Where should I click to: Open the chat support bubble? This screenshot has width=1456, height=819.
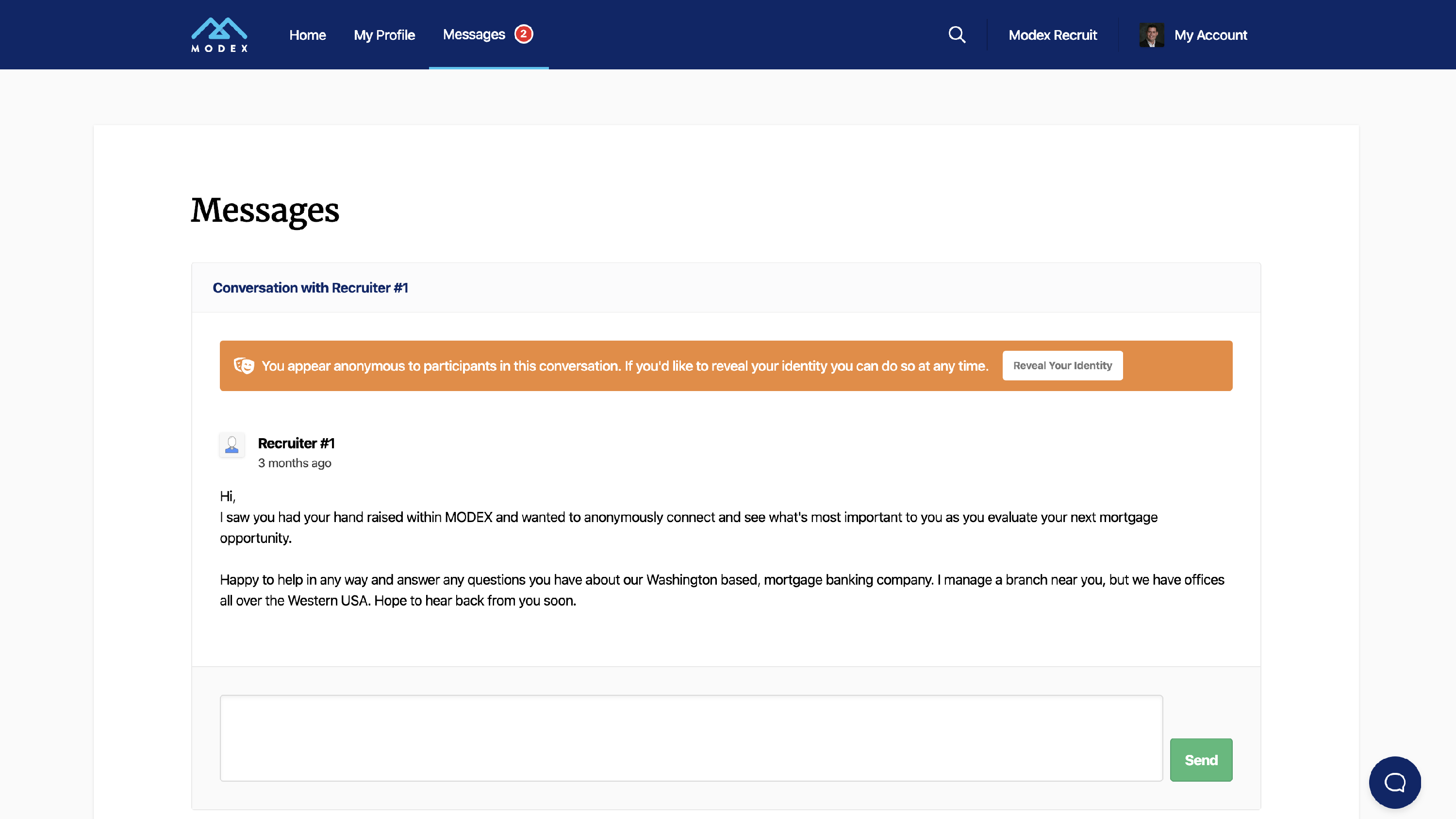[x=1394, y=782]
